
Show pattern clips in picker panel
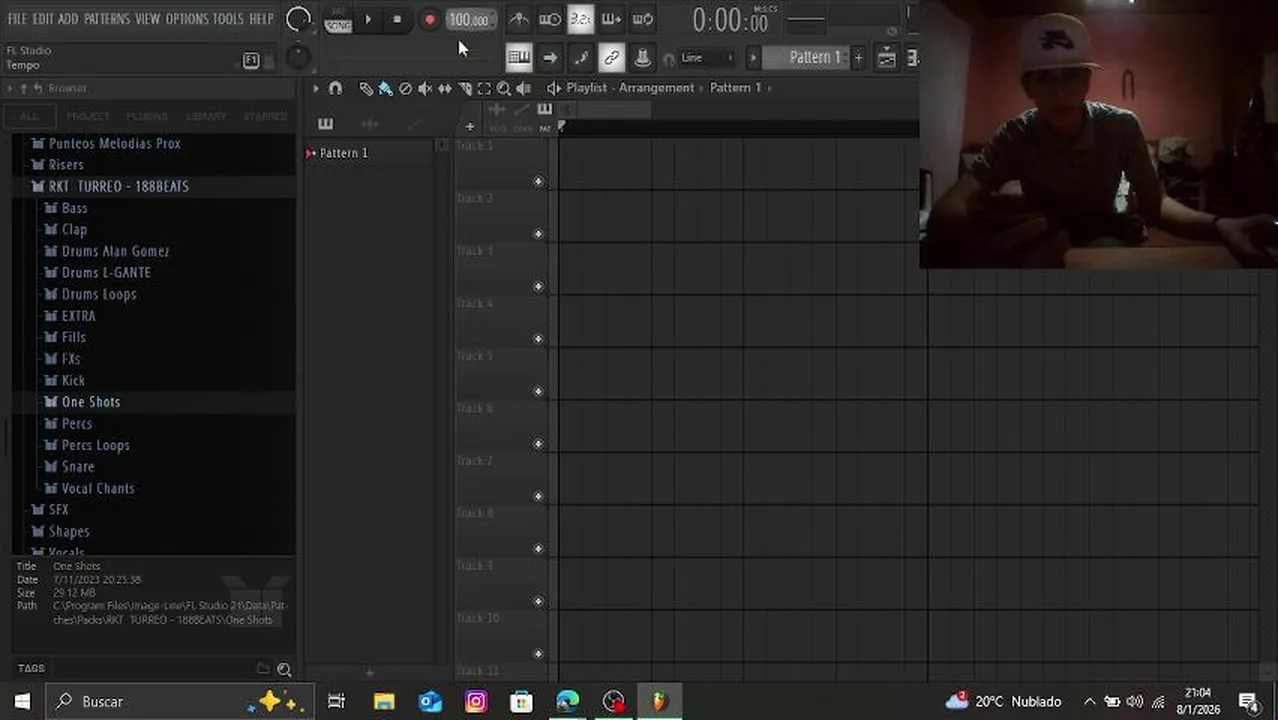(x=325, y=124)
